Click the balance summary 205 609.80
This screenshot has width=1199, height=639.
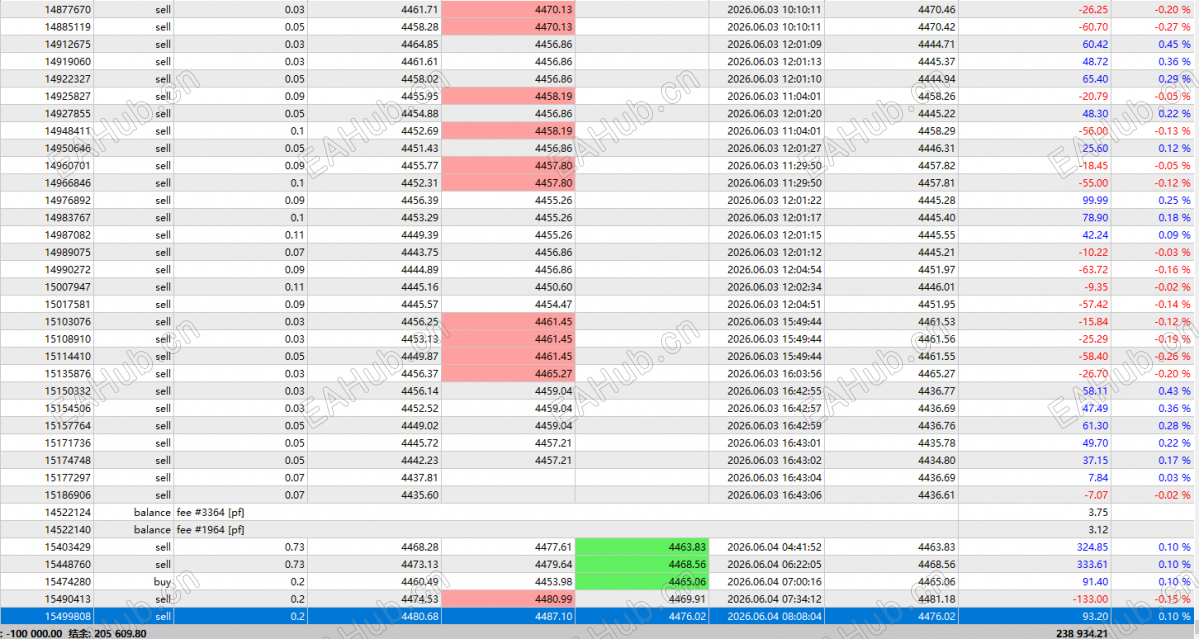tap(120, 633)
